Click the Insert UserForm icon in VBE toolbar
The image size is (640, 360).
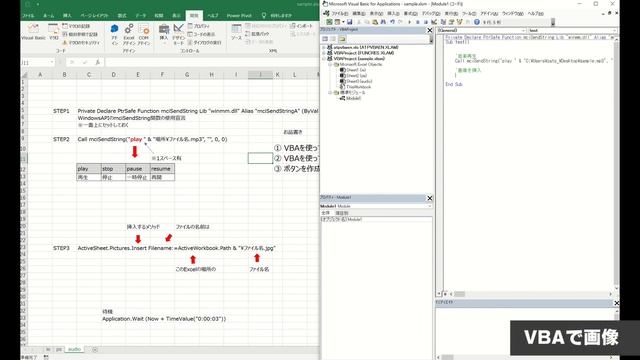click(x=337, y=22)
